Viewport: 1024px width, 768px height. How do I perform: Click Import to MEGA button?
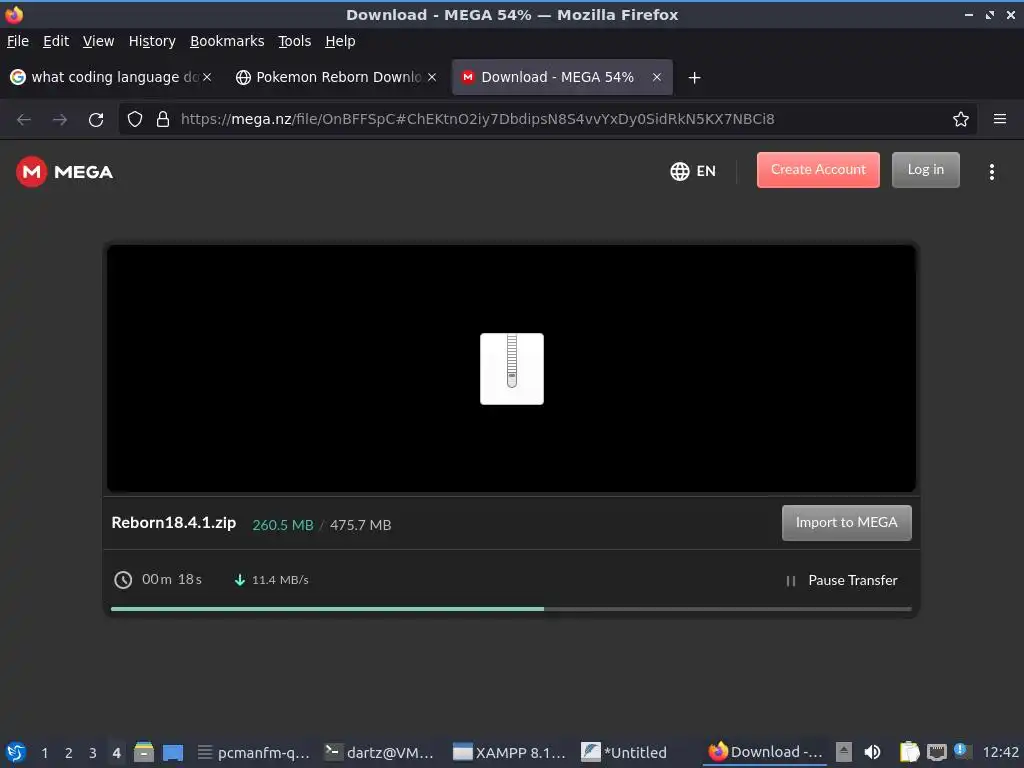846,522
